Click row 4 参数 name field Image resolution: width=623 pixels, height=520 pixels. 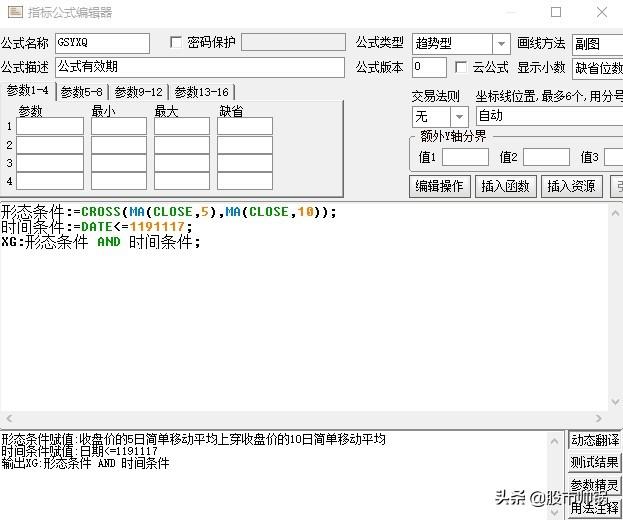(x=50, y=181)
